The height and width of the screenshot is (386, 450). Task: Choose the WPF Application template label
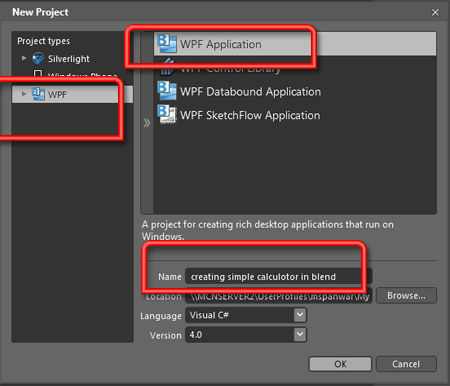(221, 44)
